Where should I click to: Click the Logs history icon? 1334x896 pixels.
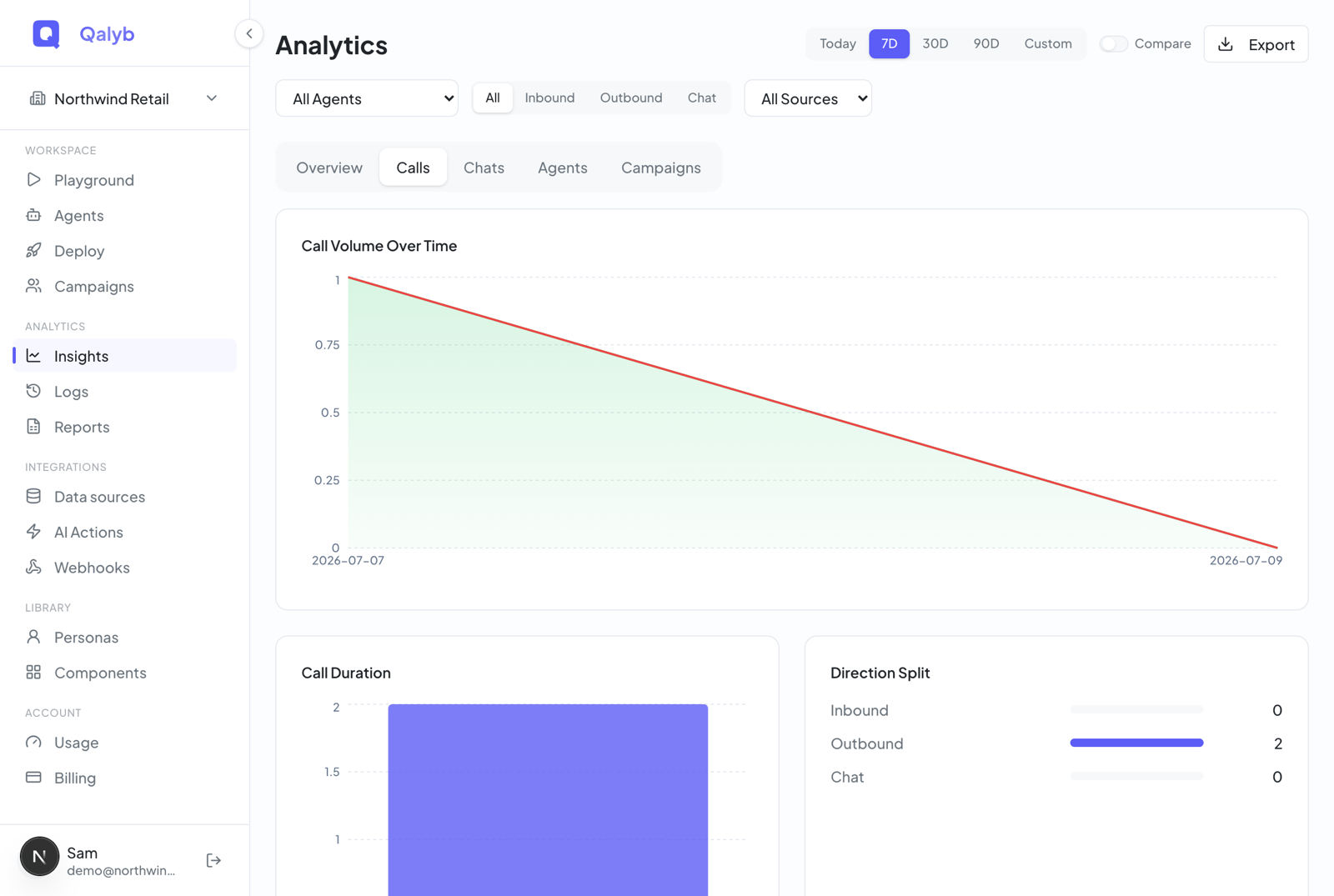(33, 391)
